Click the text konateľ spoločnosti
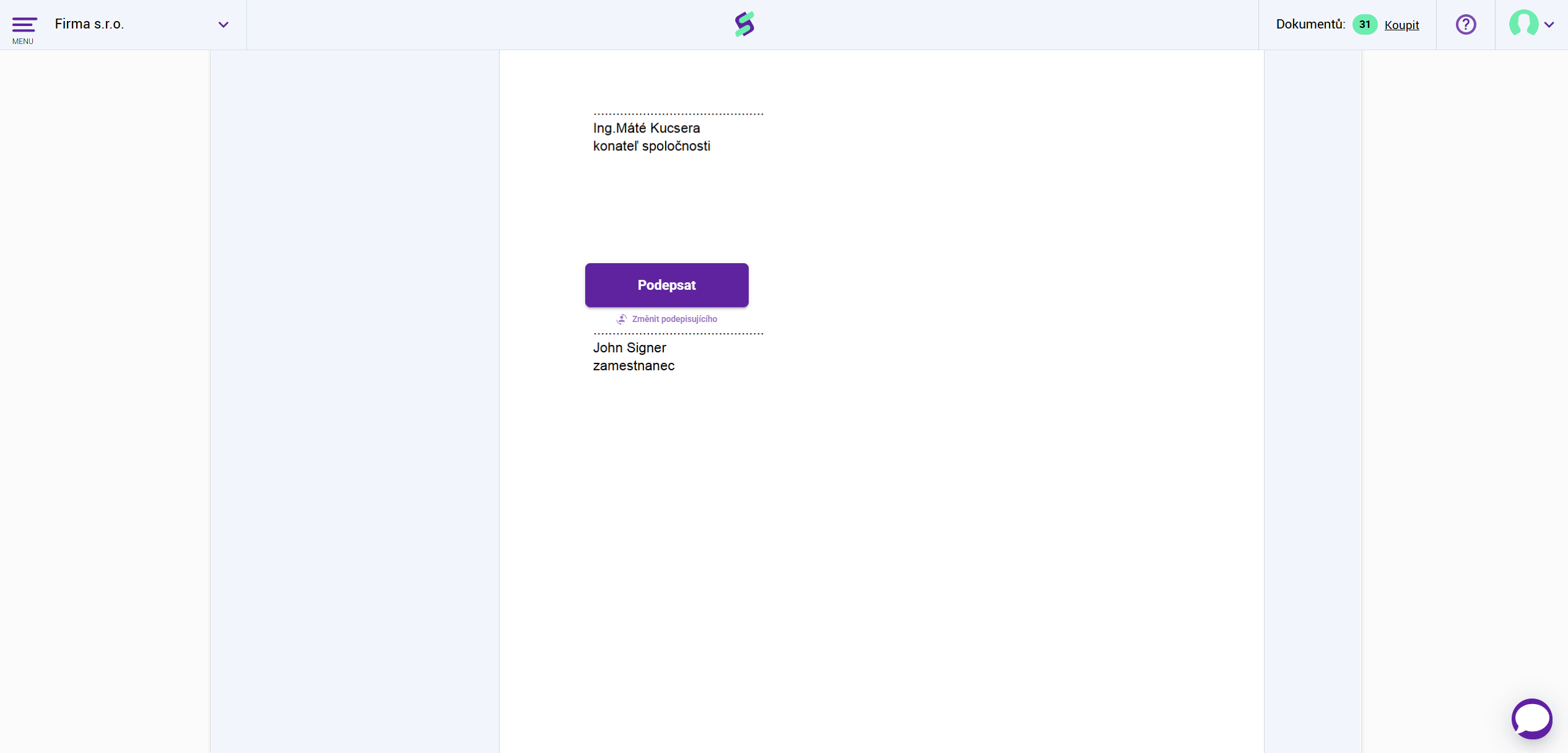The height and width of the screenshot is (753, 1568). tap(651, 146)
